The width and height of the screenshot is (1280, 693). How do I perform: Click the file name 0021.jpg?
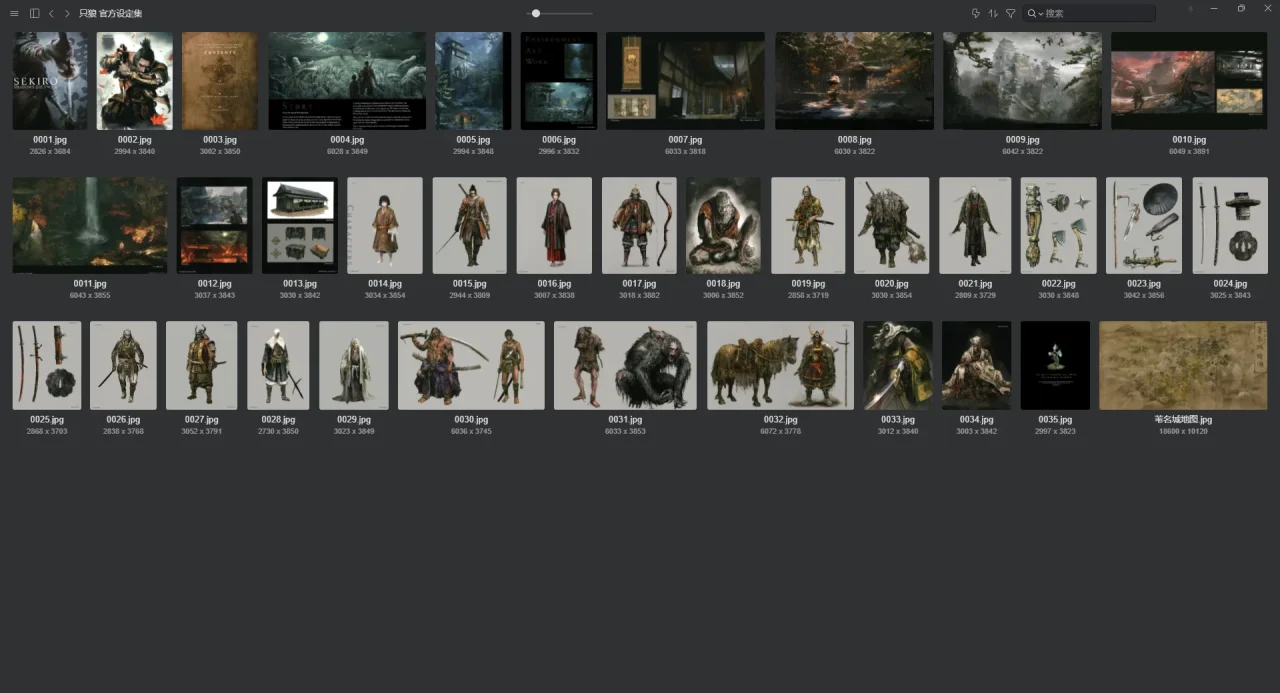tap(975, 284)
